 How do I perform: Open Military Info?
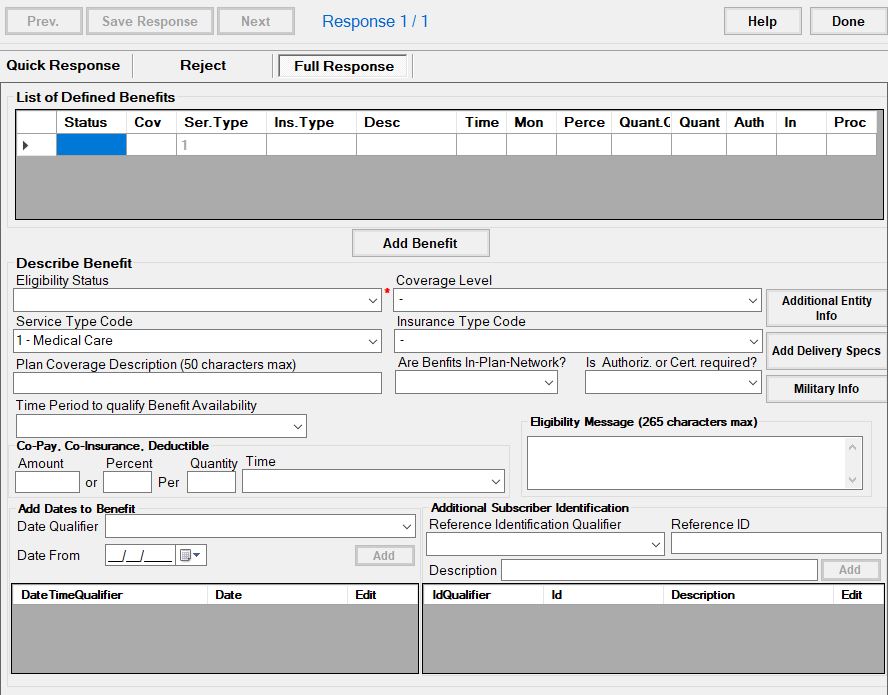tap(826, 389)
